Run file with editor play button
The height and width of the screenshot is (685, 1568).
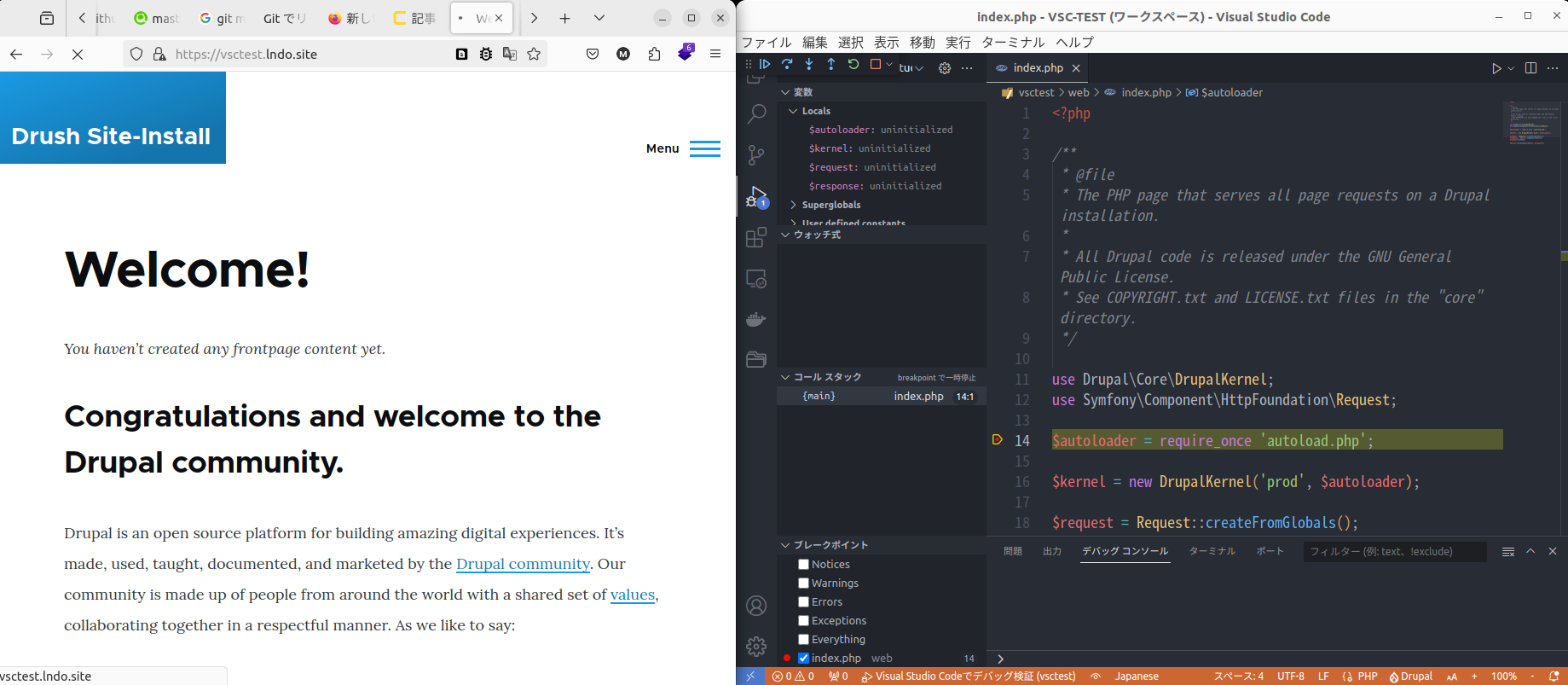[x=1496, y=68]
